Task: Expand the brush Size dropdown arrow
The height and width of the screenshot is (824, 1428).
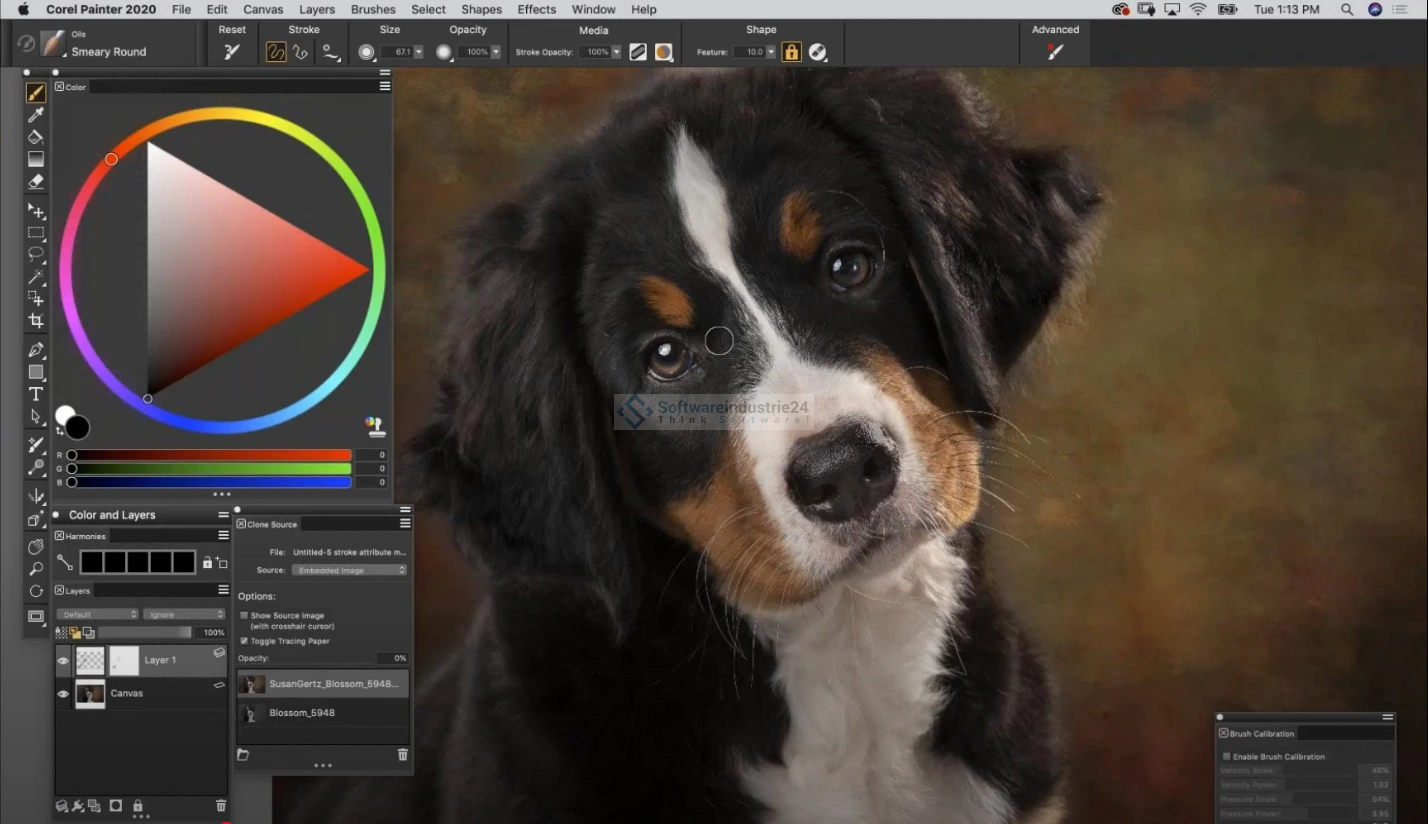Action: click(x=418, y=52)
